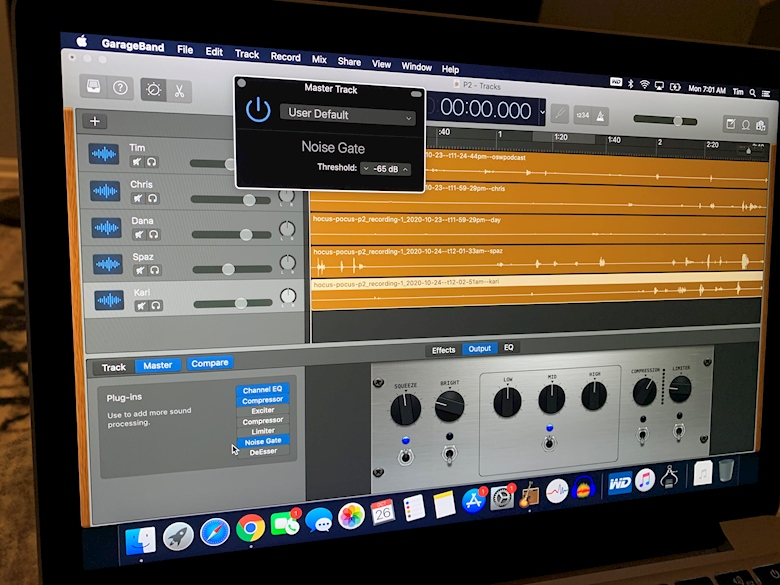
Task: Open the Note Pad icon
Action: tap(730, 124)
